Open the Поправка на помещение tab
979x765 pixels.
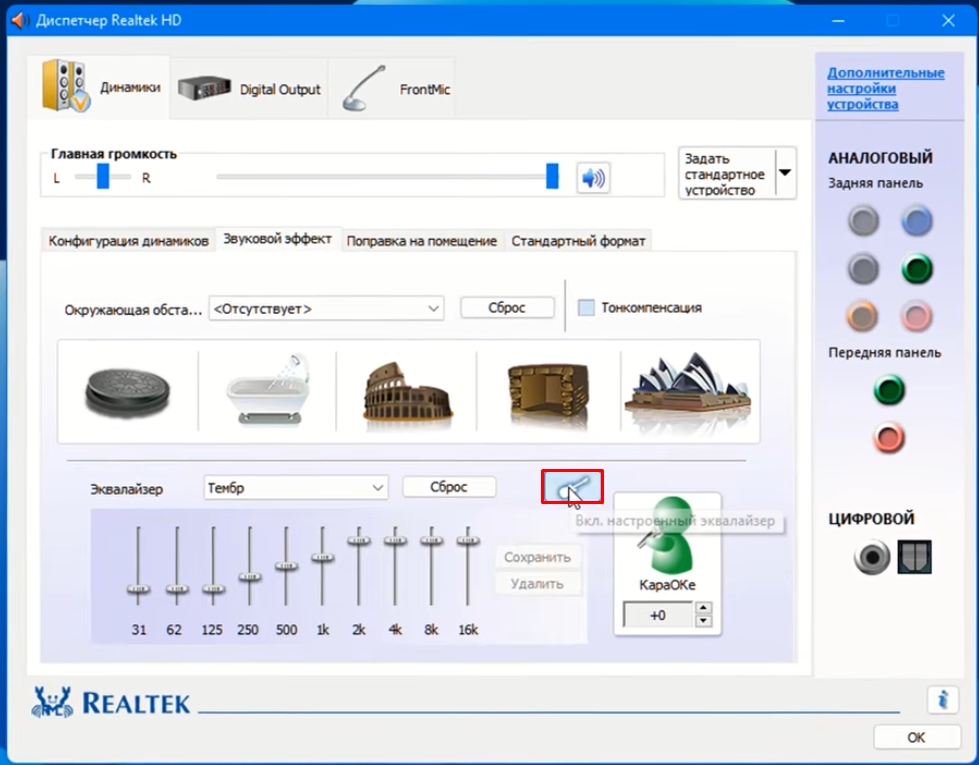coord(422,241)
